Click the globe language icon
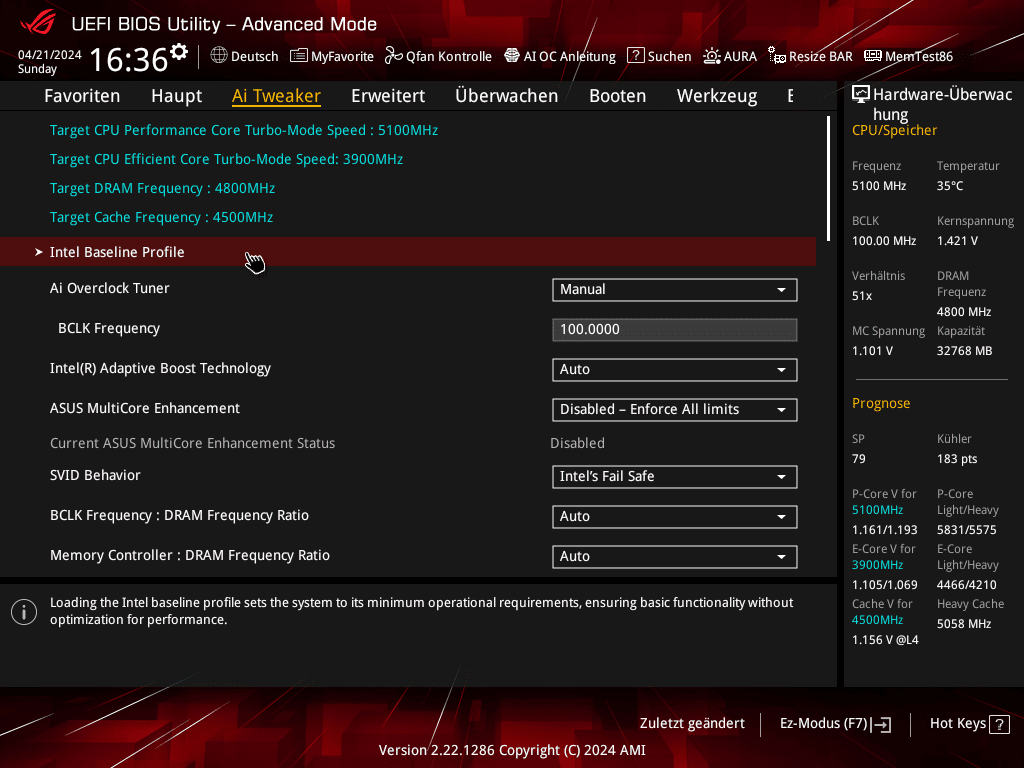The image size is (1024, 768). click(219, 55)
